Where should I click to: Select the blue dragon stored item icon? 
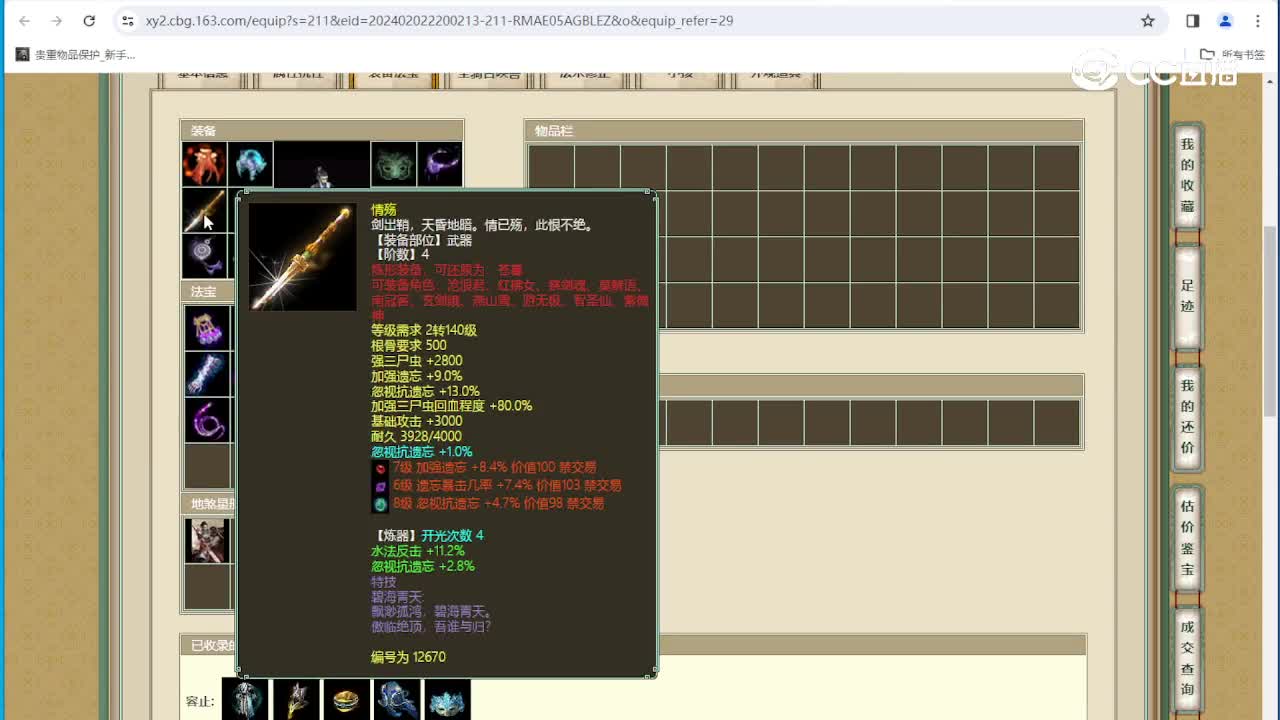click(x=396, y=700)
